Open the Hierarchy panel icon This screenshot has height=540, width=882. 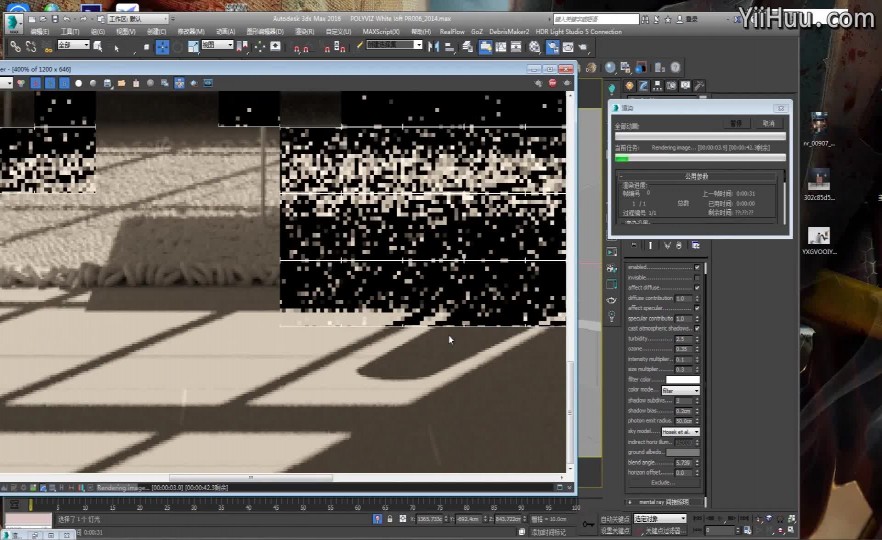tap(657, 86)
